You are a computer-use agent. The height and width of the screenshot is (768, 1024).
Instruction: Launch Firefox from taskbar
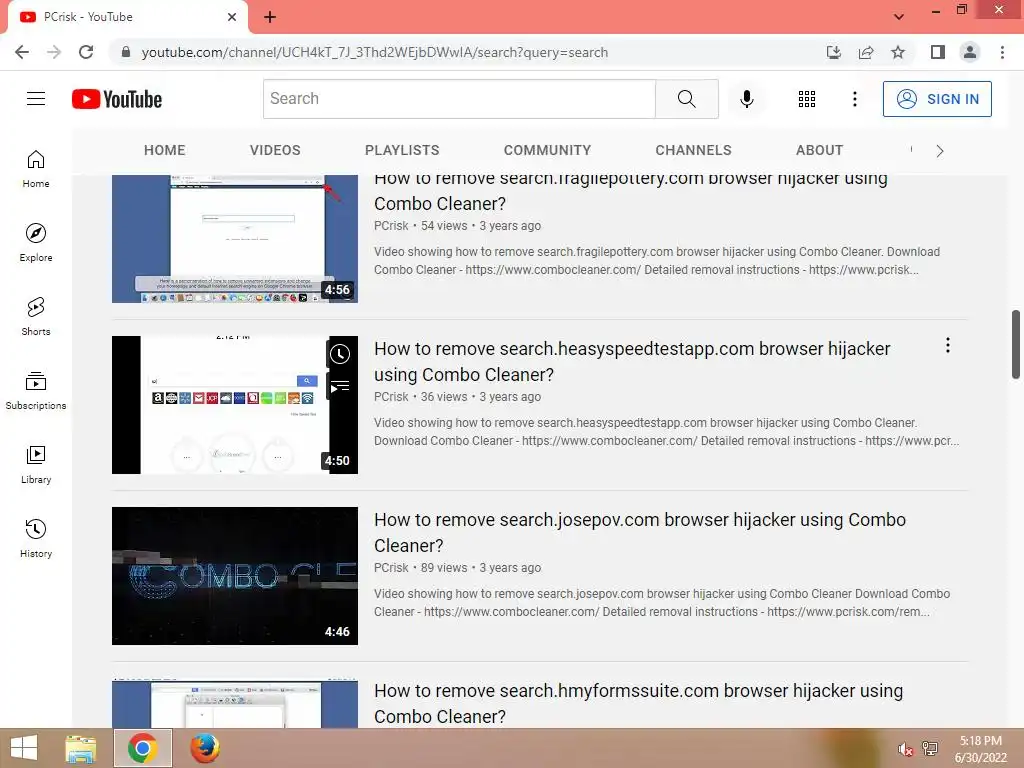coord(204,748)
